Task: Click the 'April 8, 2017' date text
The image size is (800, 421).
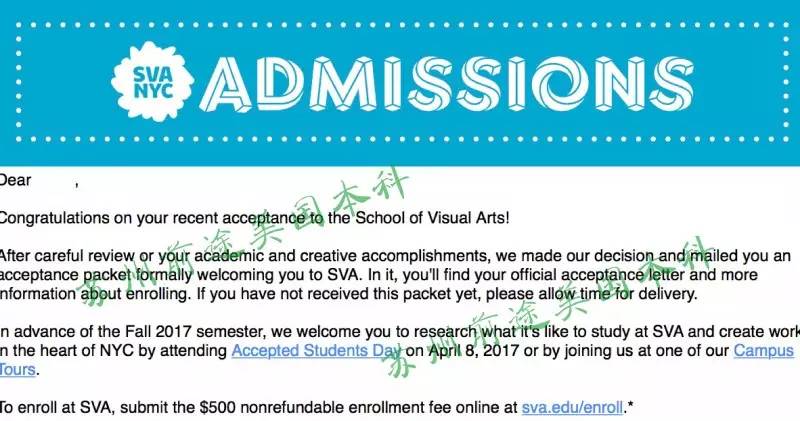Action: coord(472,351)
